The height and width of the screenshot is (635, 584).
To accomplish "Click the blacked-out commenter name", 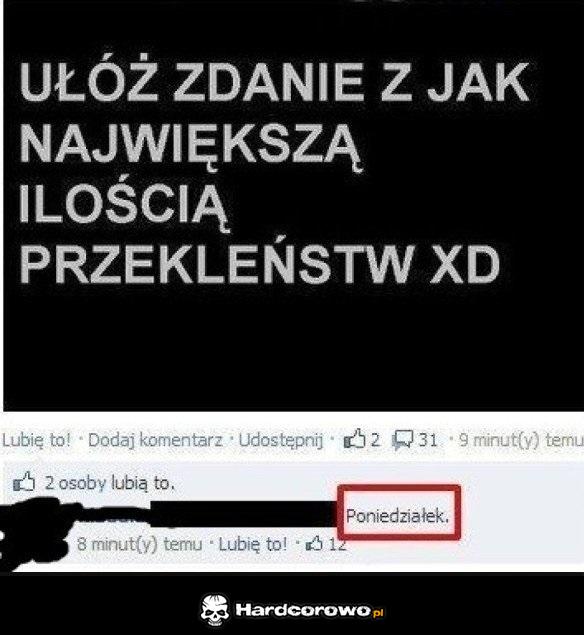I will coord(207,515).
